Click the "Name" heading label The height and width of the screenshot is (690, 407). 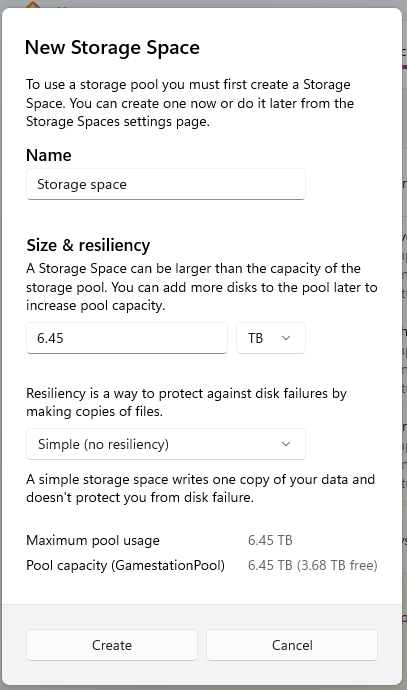[48, 155]
